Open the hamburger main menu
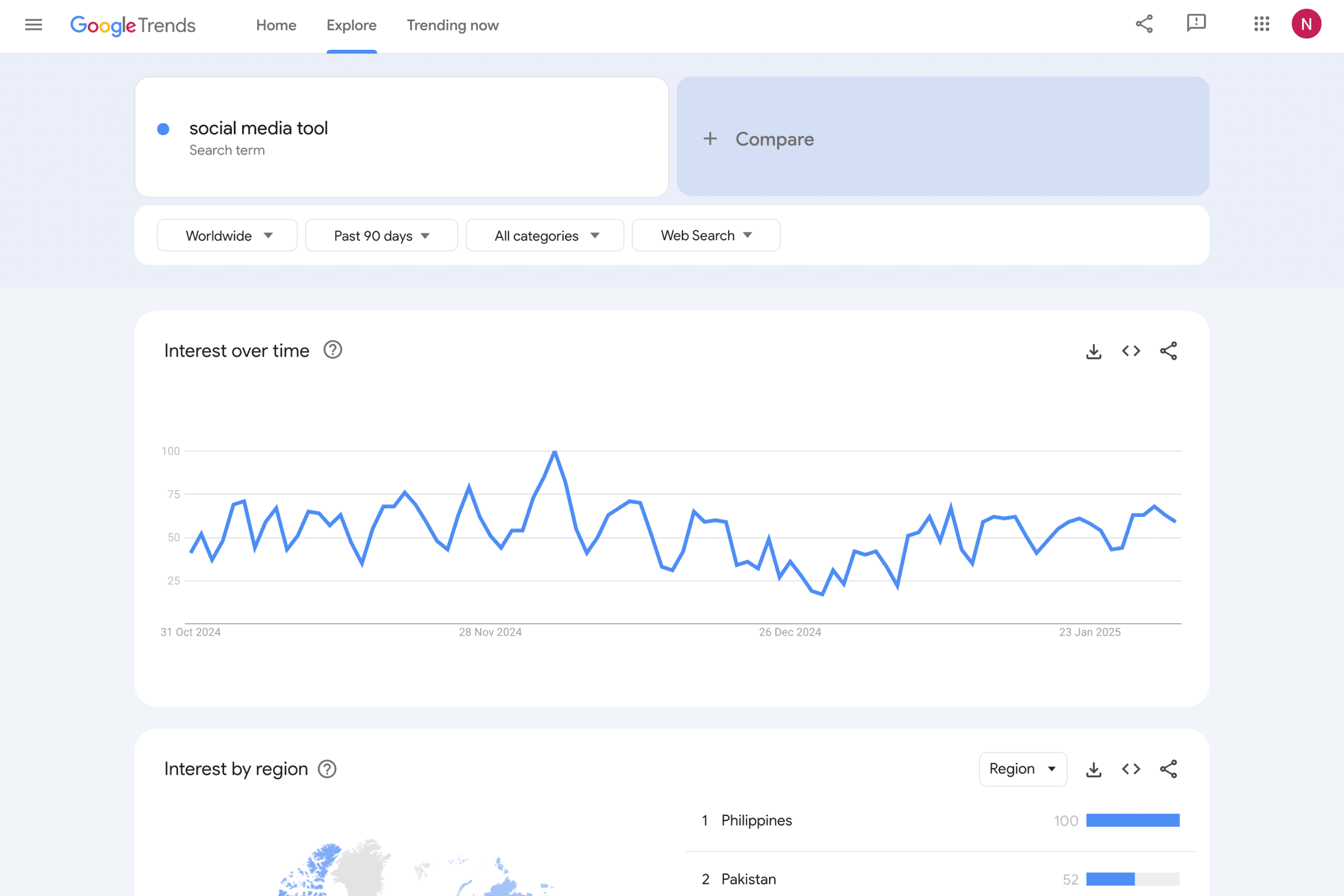Screen dimensions: 1344x896 point(34,24)
